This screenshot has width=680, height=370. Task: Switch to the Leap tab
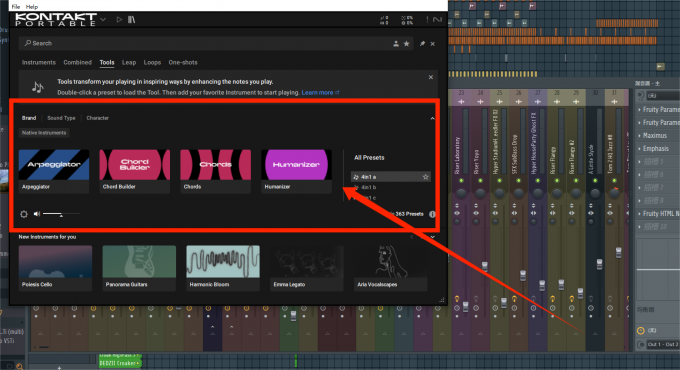pyautogui.click(x=129, y=62)
